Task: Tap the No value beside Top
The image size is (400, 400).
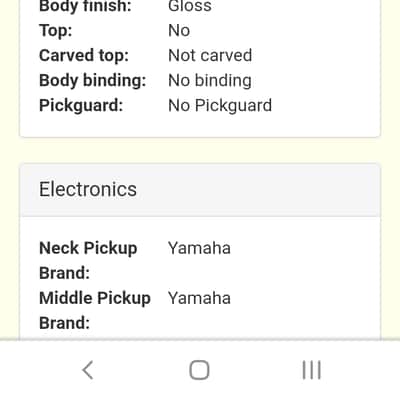Action: point(179,31)
